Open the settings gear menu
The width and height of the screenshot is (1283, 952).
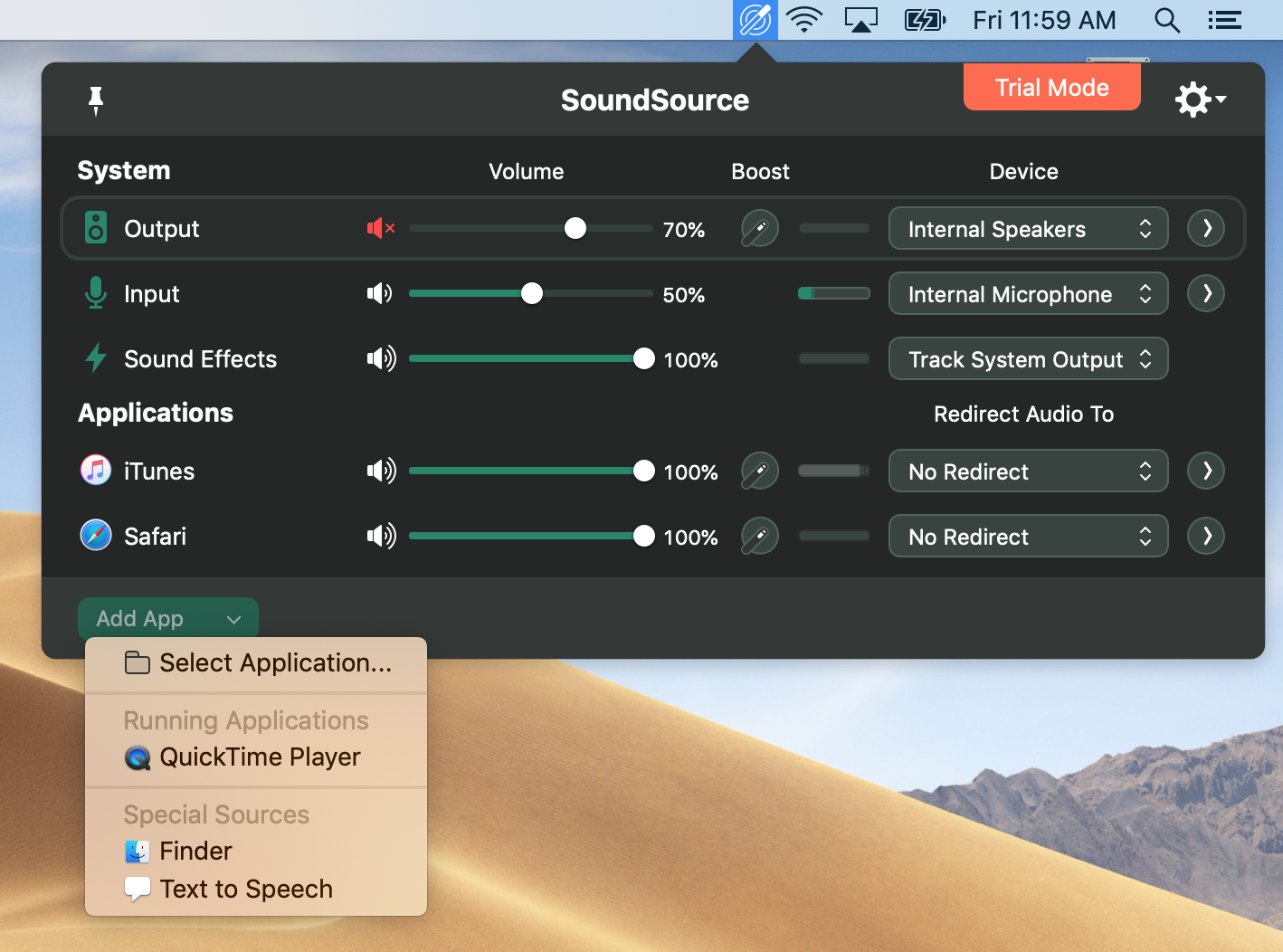click(1200, 100)
